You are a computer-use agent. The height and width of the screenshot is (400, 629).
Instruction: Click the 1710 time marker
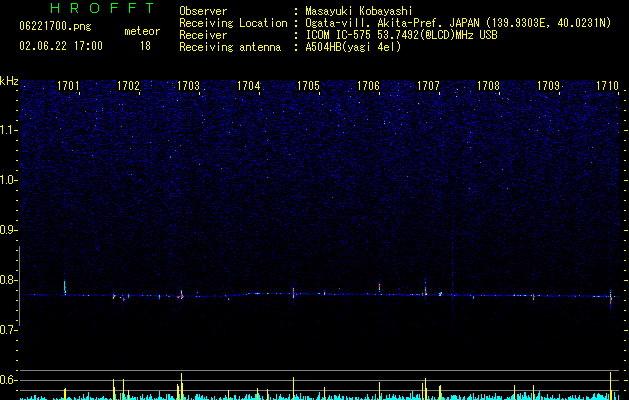(607, 86)
